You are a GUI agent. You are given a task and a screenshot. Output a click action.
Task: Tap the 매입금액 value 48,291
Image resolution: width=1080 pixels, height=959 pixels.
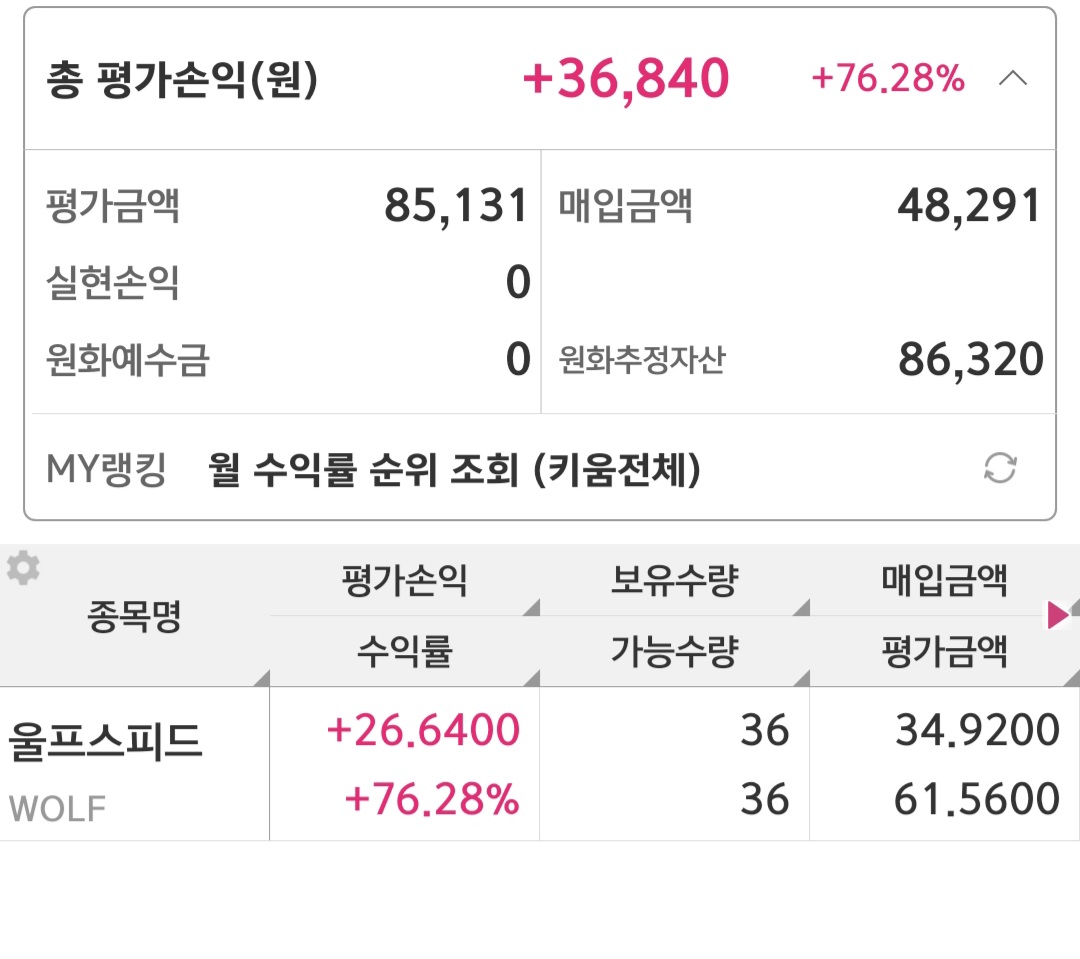pos(970,207)
